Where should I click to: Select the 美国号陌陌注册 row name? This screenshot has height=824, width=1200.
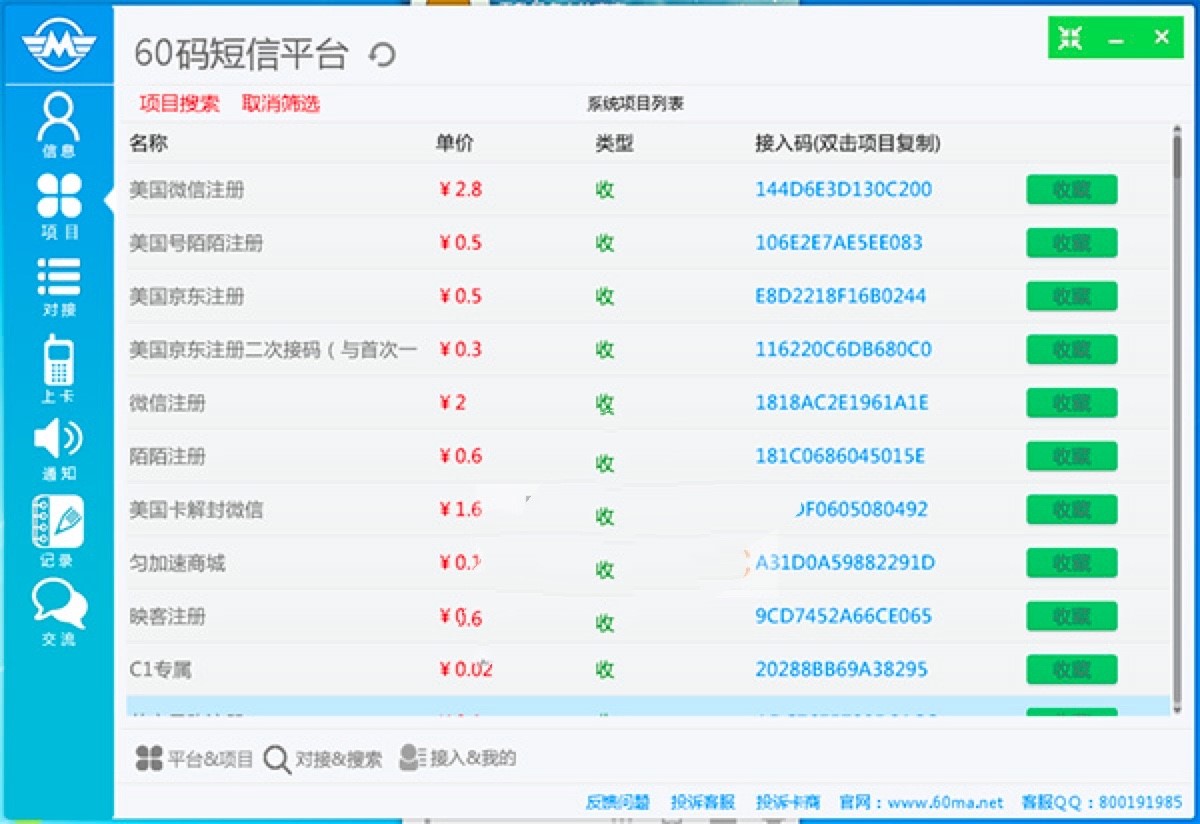[196, 243]
